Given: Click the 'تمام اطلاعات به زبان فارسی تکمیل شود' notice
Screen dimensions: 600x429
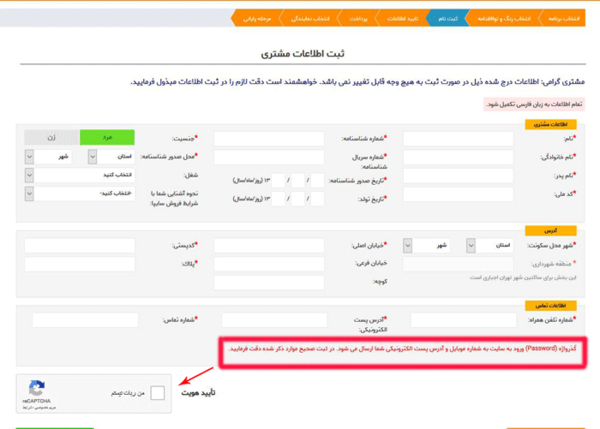Looking at the screenshot, I should tap(534, 104).
